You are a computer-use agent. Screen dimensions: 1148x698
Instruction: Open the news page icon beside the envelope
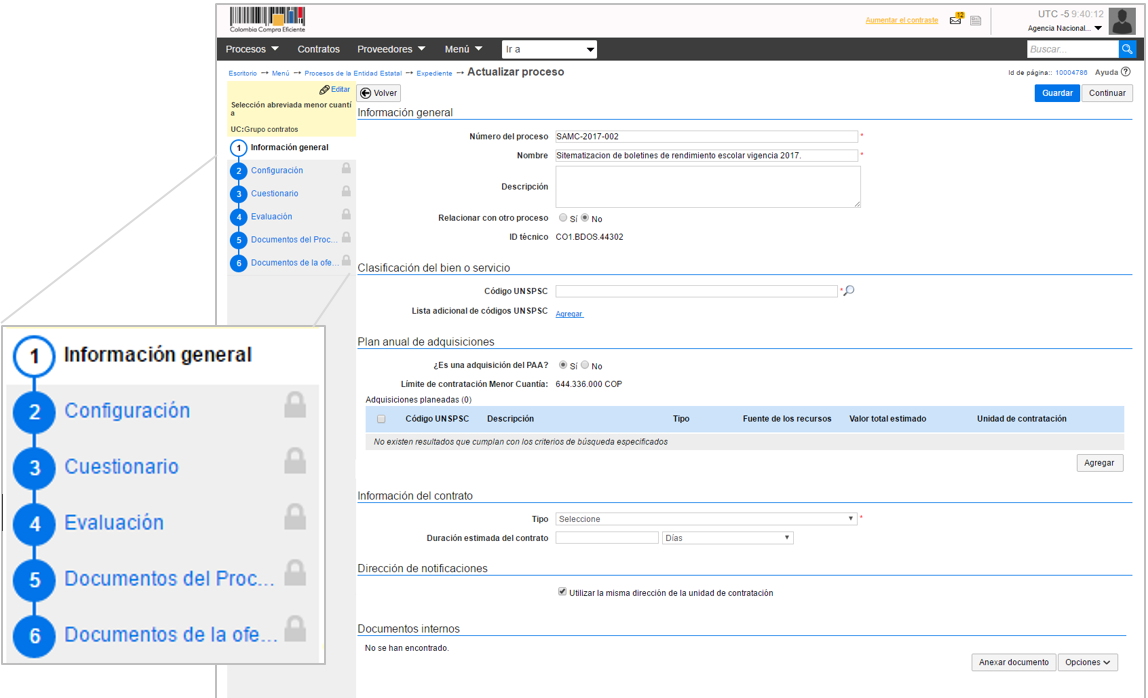pos(976,21)
